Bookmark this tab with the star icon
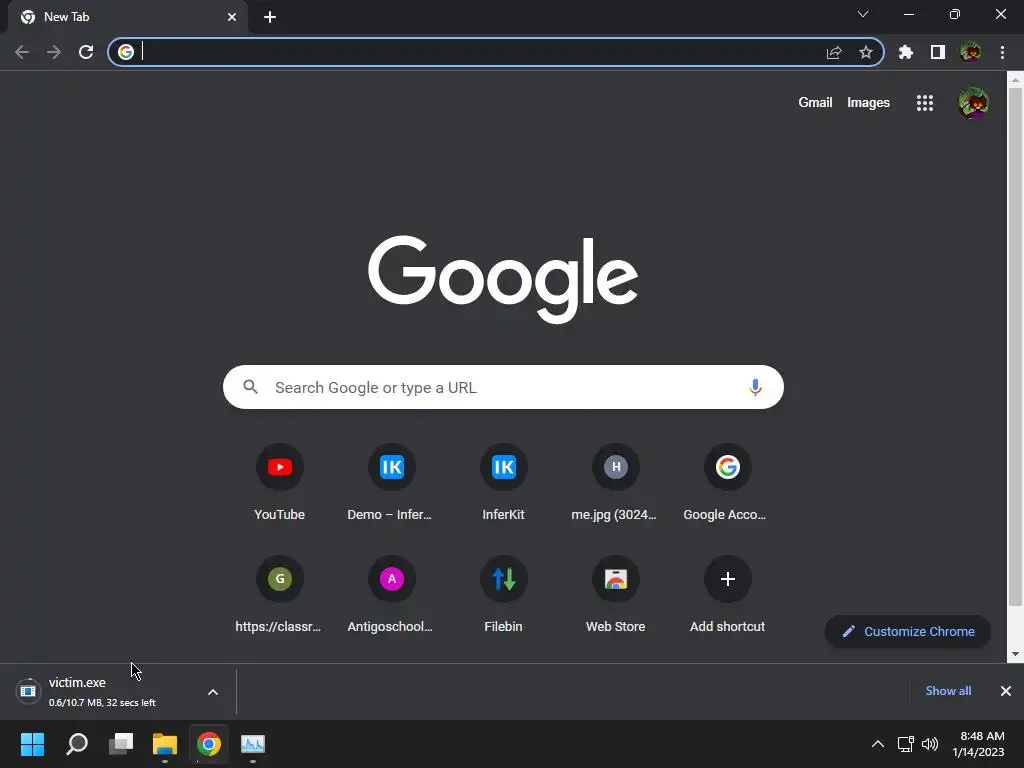Viewport: 1024px width, 768px height. pyautogui.click(x=866, y=52)
